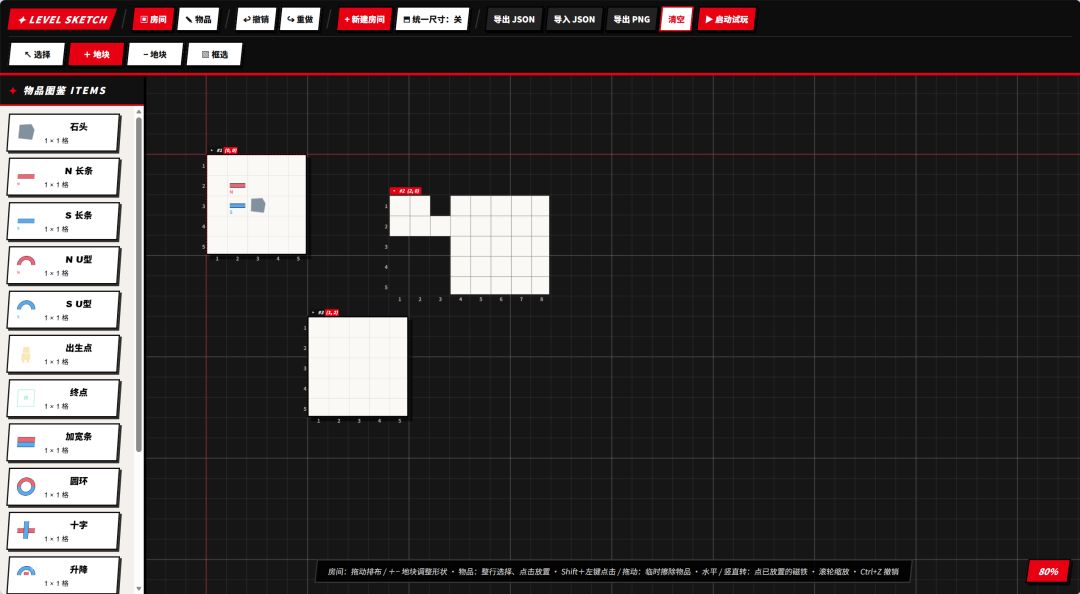Choose the N U型 red magnet item

click(63, 265)
